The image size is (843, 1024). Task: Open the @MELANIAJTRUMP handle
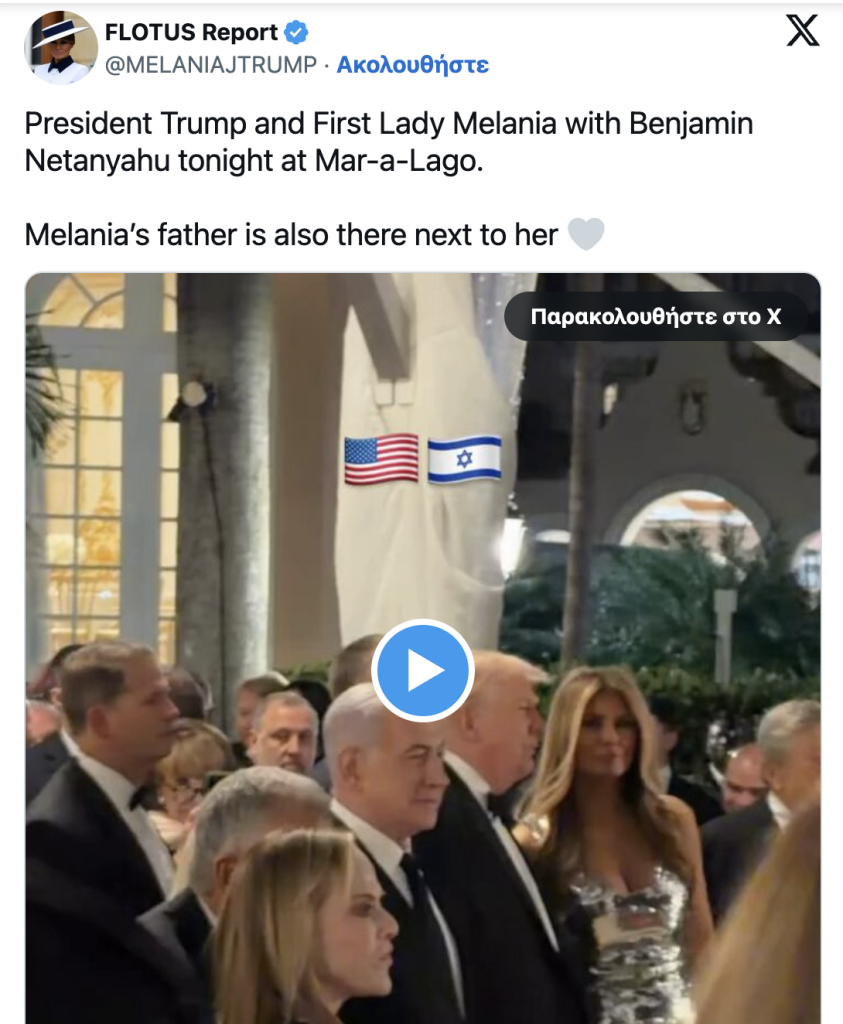[x=211, y=65]
